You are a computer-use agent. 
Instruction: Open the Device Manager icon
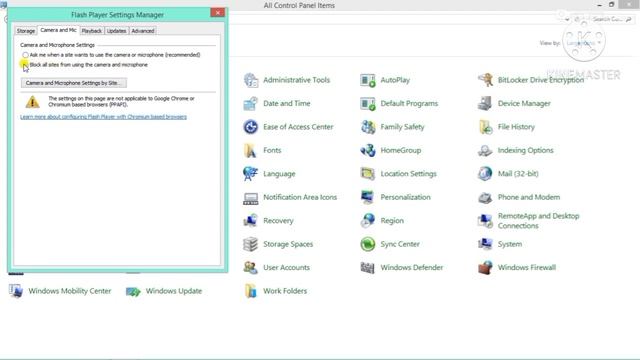(485, 104)
